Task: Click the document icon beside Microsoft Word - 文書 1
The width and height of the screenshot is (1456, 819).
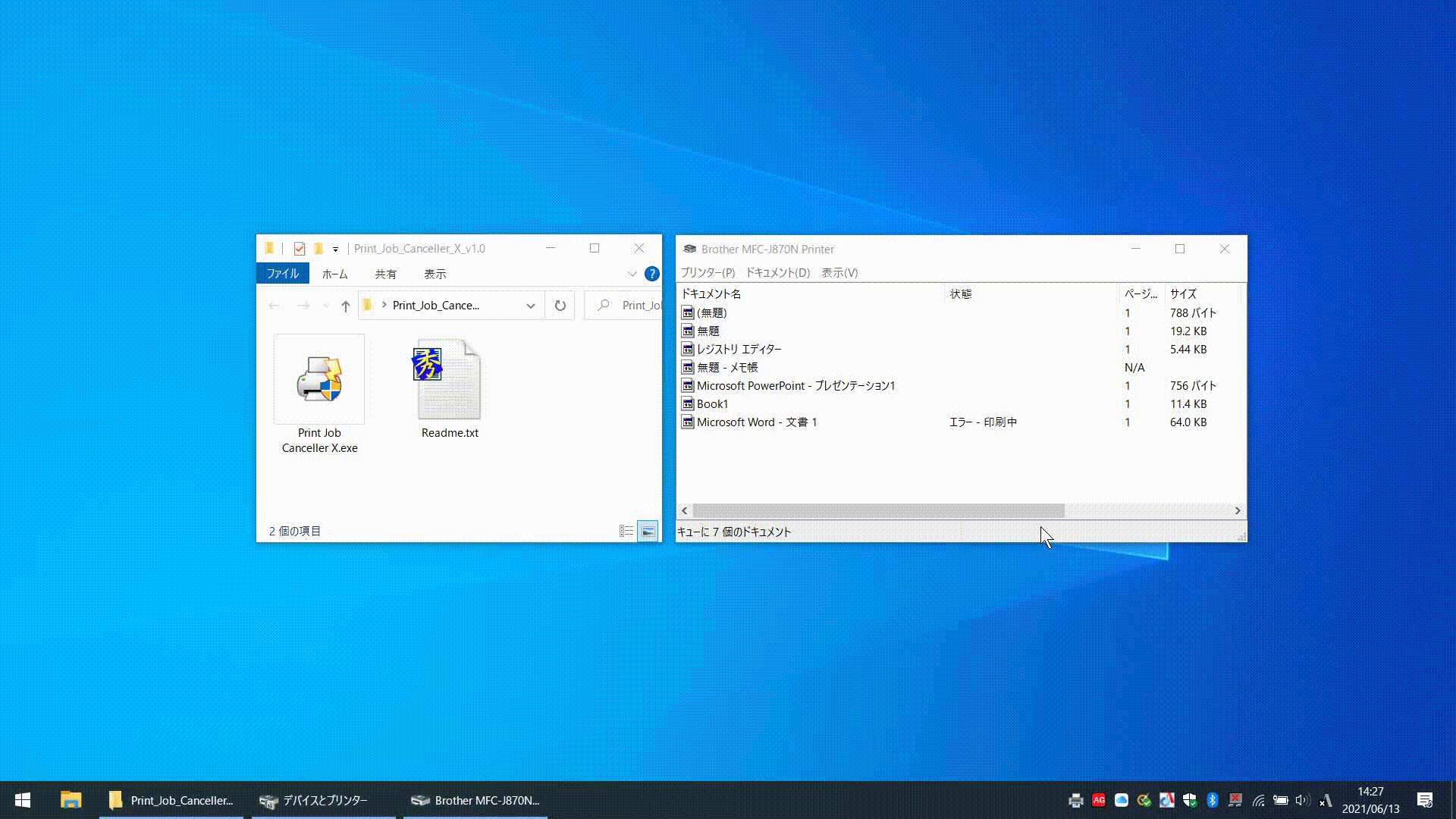Action: (x=688, y=422)
